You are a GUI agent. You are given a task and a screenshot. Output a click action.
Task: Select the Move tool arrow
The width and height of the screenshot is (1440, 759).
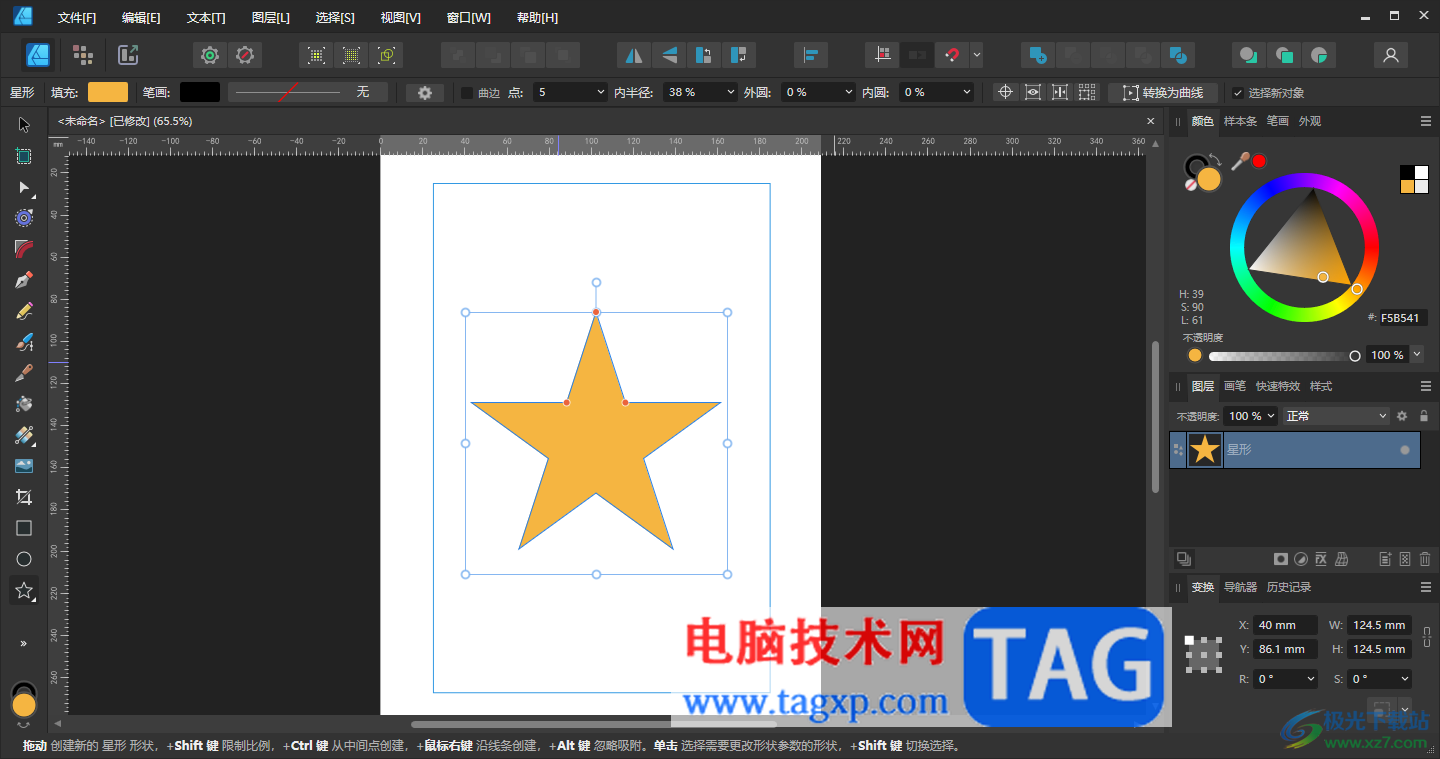tap(24, 125)
